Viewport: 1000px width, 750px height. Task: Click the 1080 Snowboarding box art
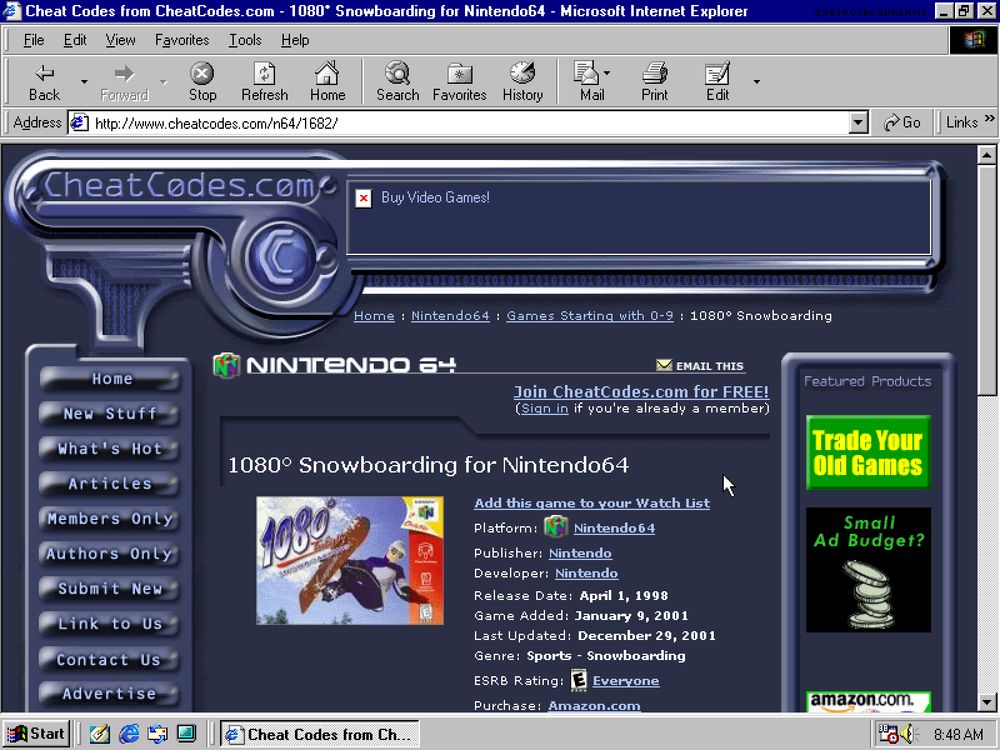tap(349, 561)
